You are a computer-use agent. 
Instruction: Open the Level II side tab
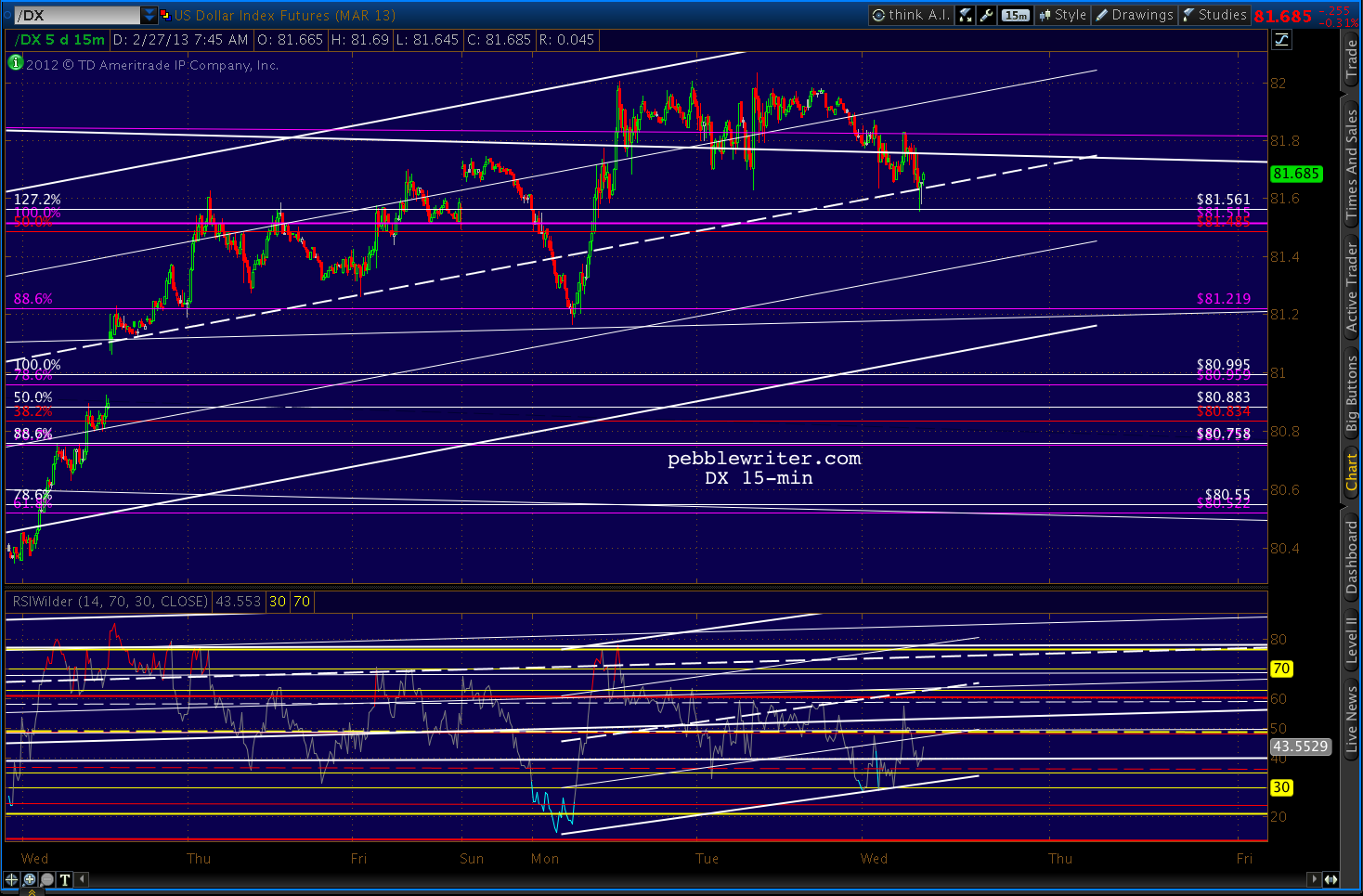click(1352, 640)
